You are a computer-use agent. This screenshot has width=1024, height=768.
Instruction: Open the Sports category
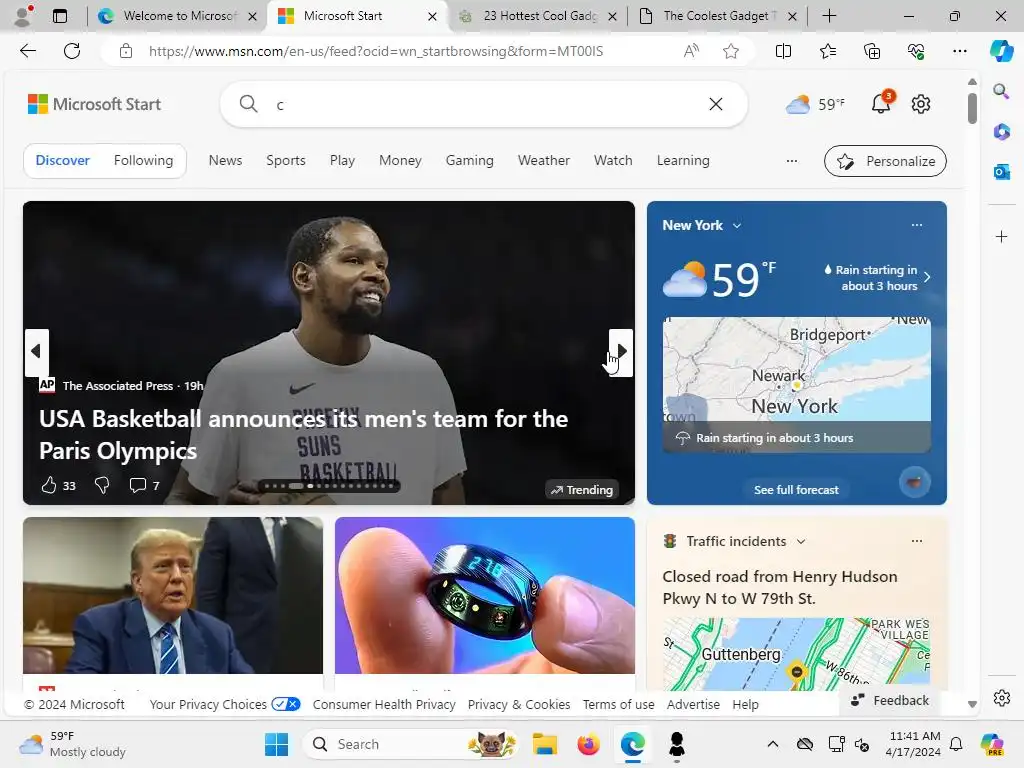(x=286, y=161)
